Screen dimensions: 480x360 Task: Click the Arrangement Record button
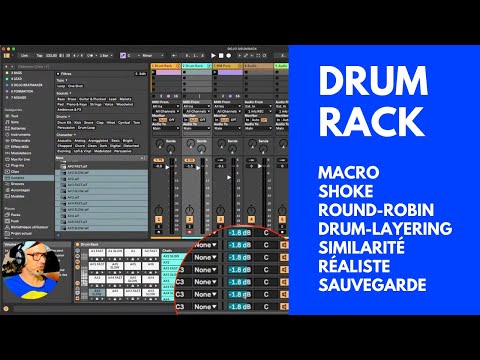[229, 55]
